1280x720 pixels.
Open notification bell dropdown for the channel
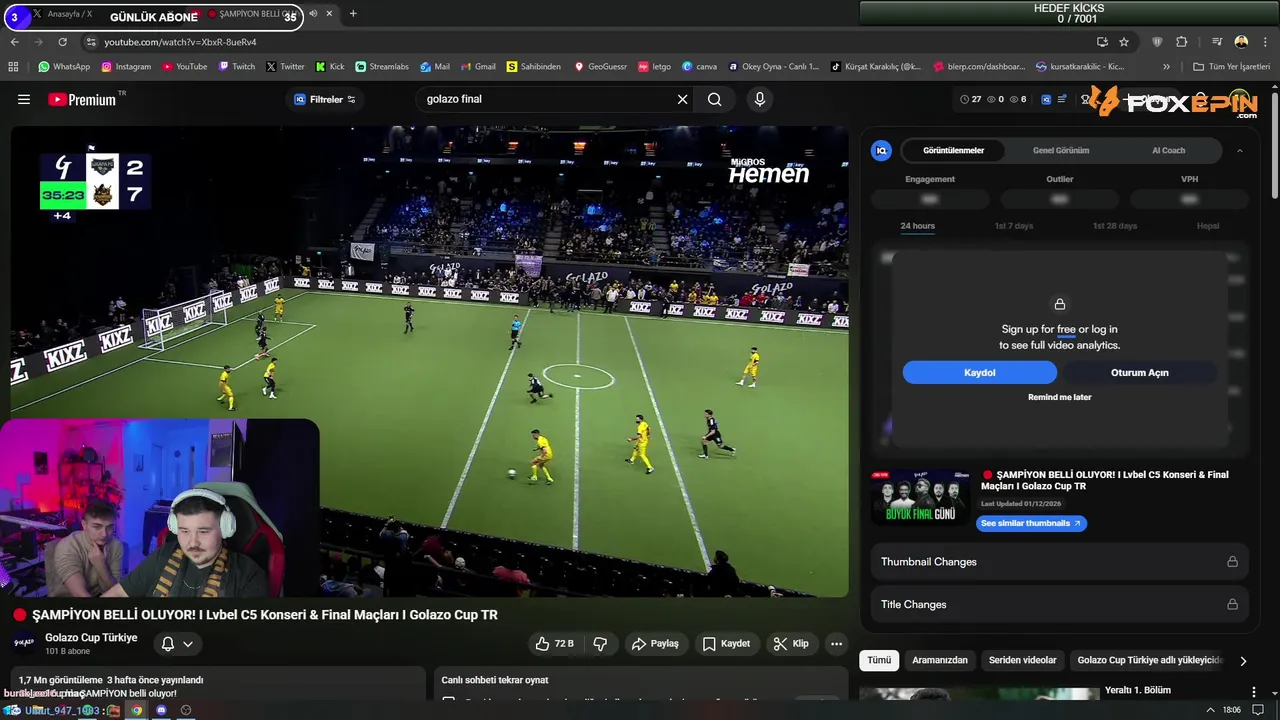(177, 644)
